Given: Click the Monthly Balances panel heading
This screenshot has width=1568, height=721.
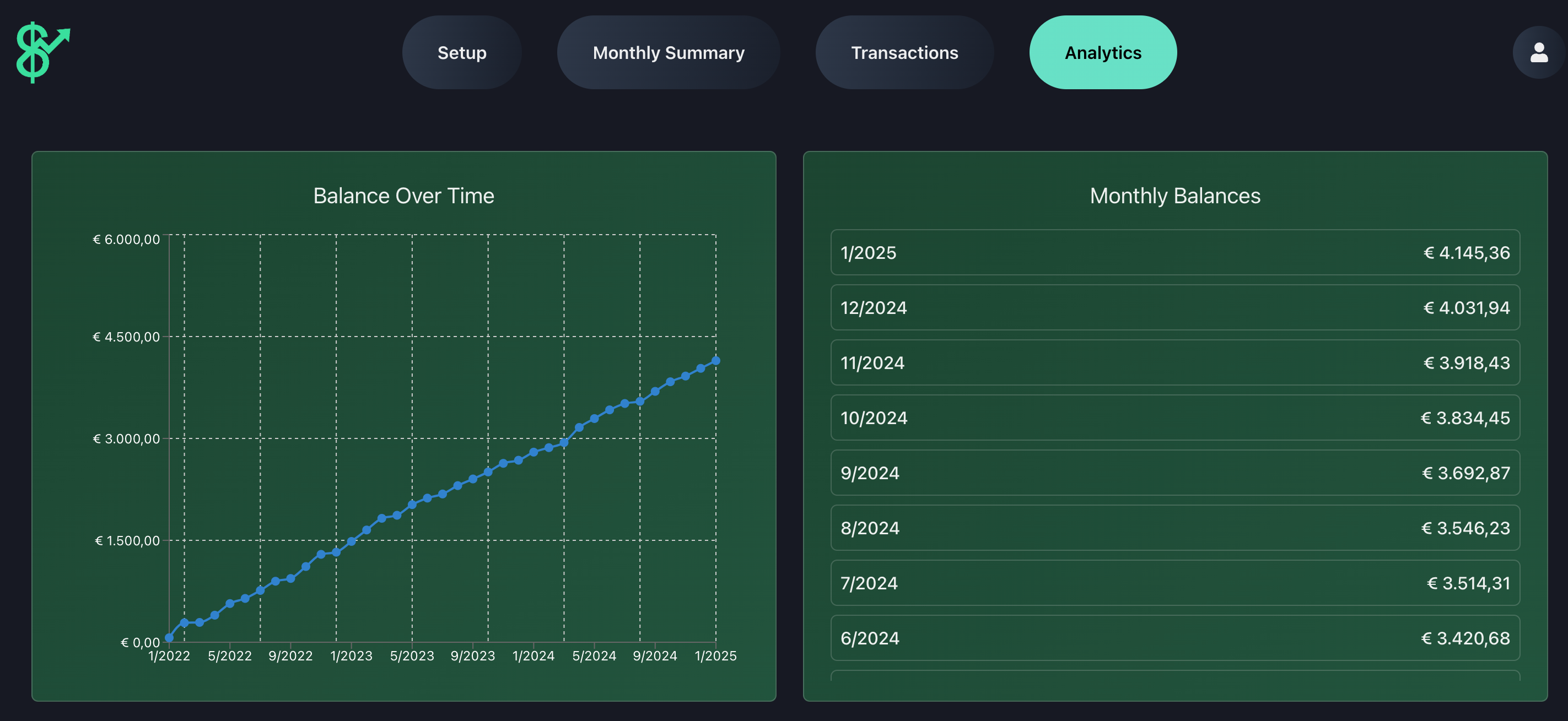Looking at the screenshot, I should (1175, 196).
